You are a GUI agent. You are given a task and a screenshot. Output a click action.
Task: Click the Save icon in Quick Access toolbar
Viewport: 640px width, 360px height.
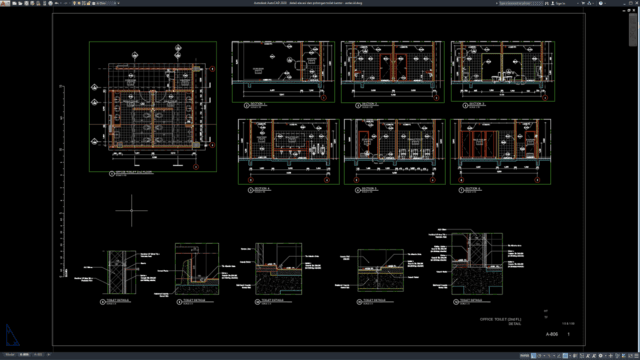pos(26,3)
